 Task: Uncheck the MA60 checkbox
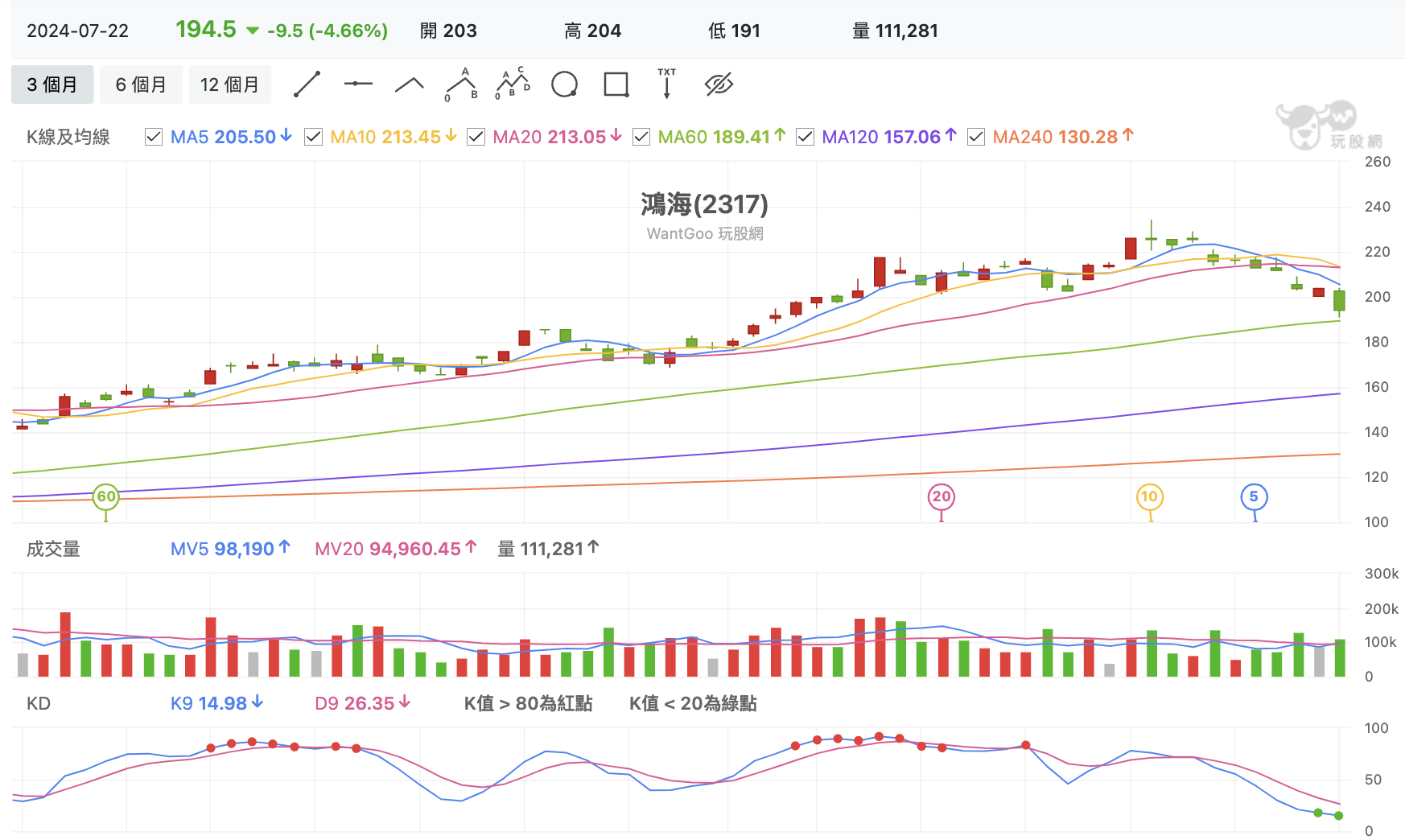641,137
